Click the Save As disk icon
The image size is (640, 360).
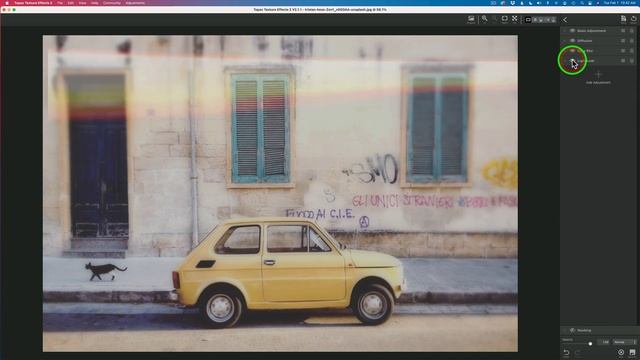(632, 353)
